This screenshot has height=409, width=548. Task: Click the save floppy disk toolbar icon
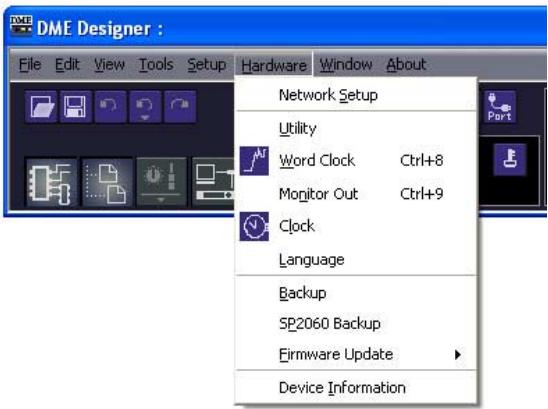coord(75,106)
